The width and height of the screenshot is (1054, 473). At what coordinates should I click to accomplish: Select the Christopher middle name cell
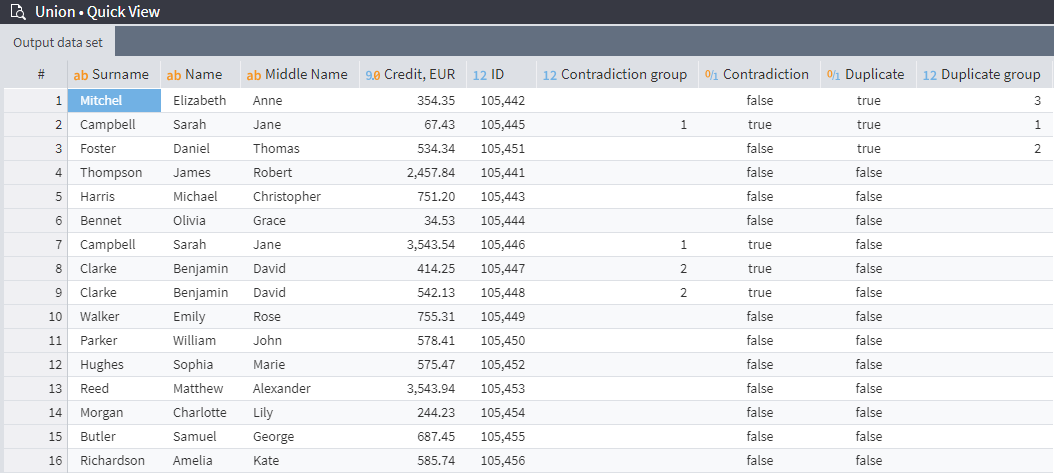coord(287,197)
